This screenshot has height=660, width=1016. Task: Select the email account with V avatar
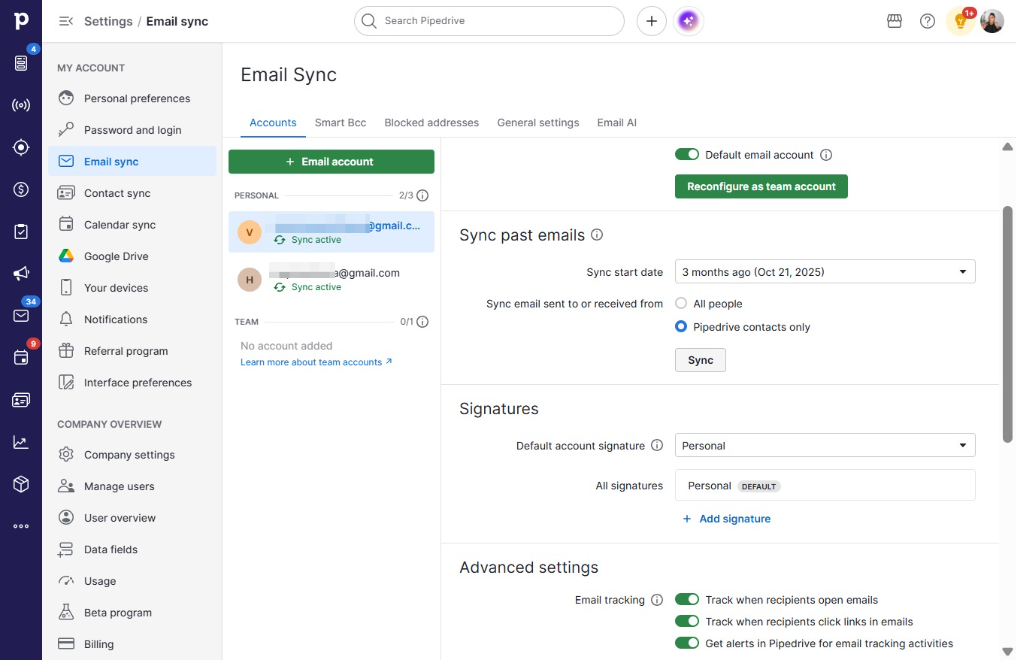click(x=331, y=232)
